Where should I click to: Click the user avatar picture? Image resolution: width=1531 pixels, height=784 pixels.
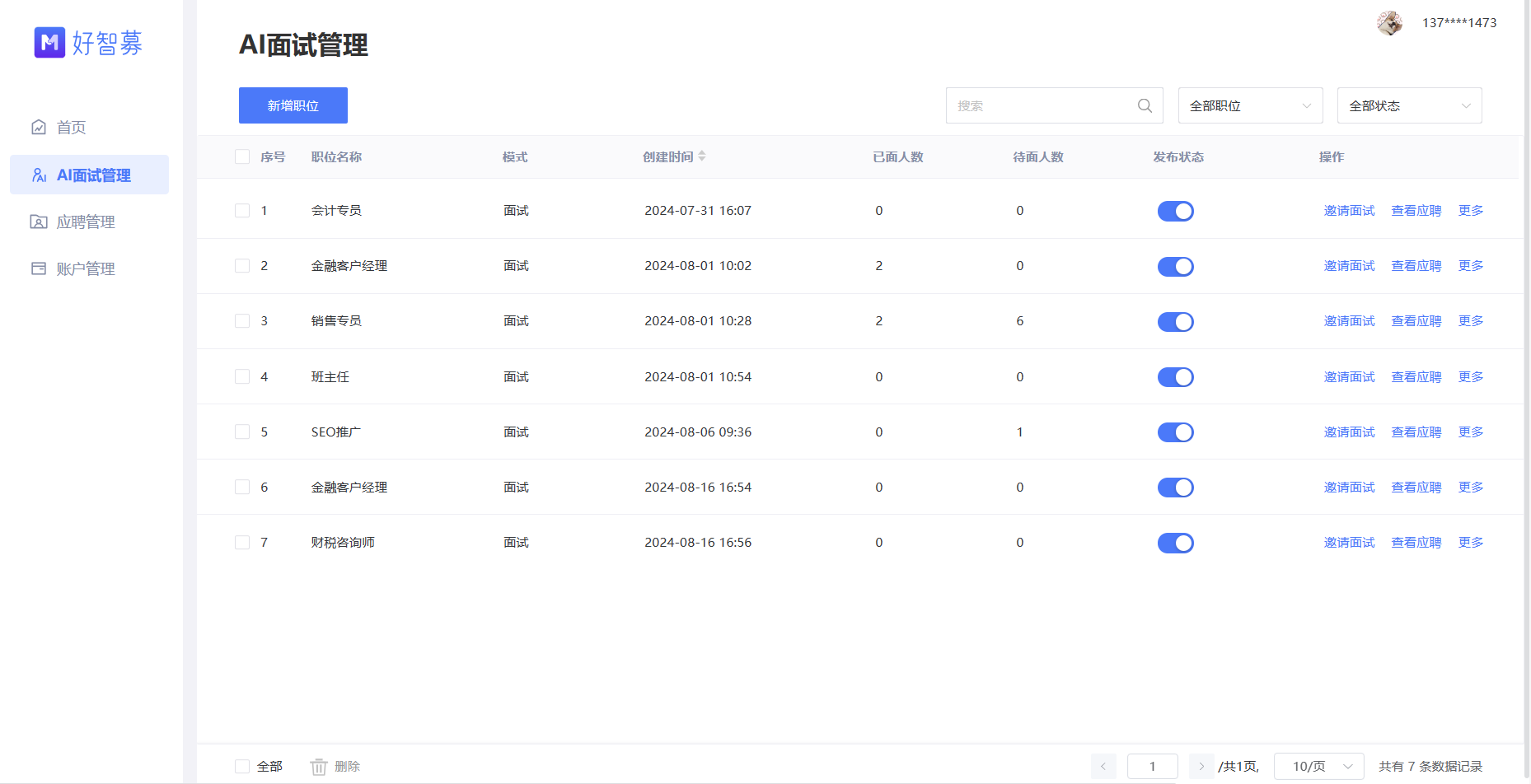point(1389,23)
